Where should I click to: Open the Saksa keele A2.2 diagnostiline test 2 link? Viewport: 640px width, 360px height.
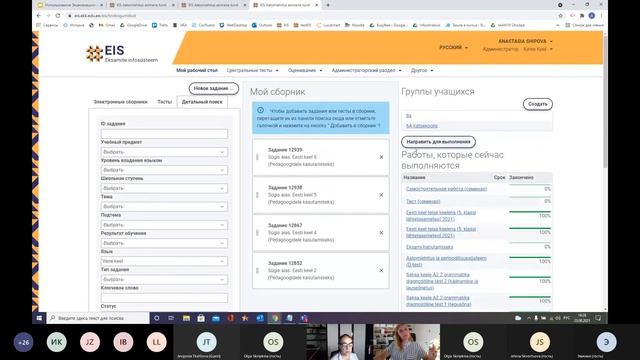click(442, 281)
